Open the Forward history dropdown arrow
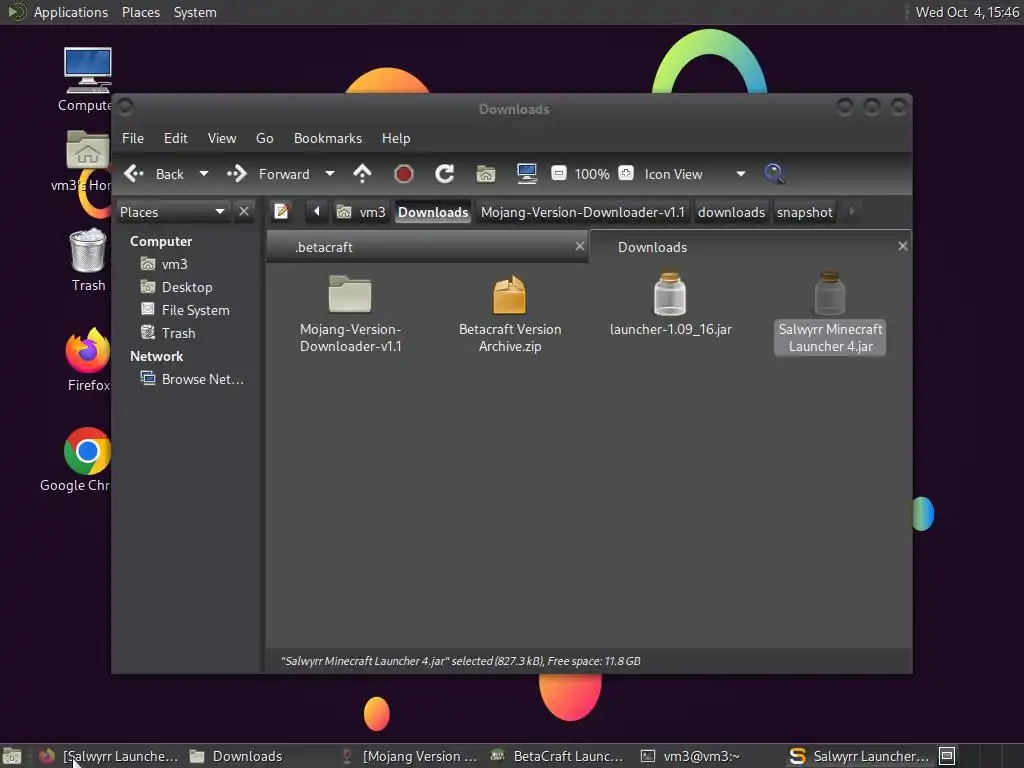 [x=330, y=174]
